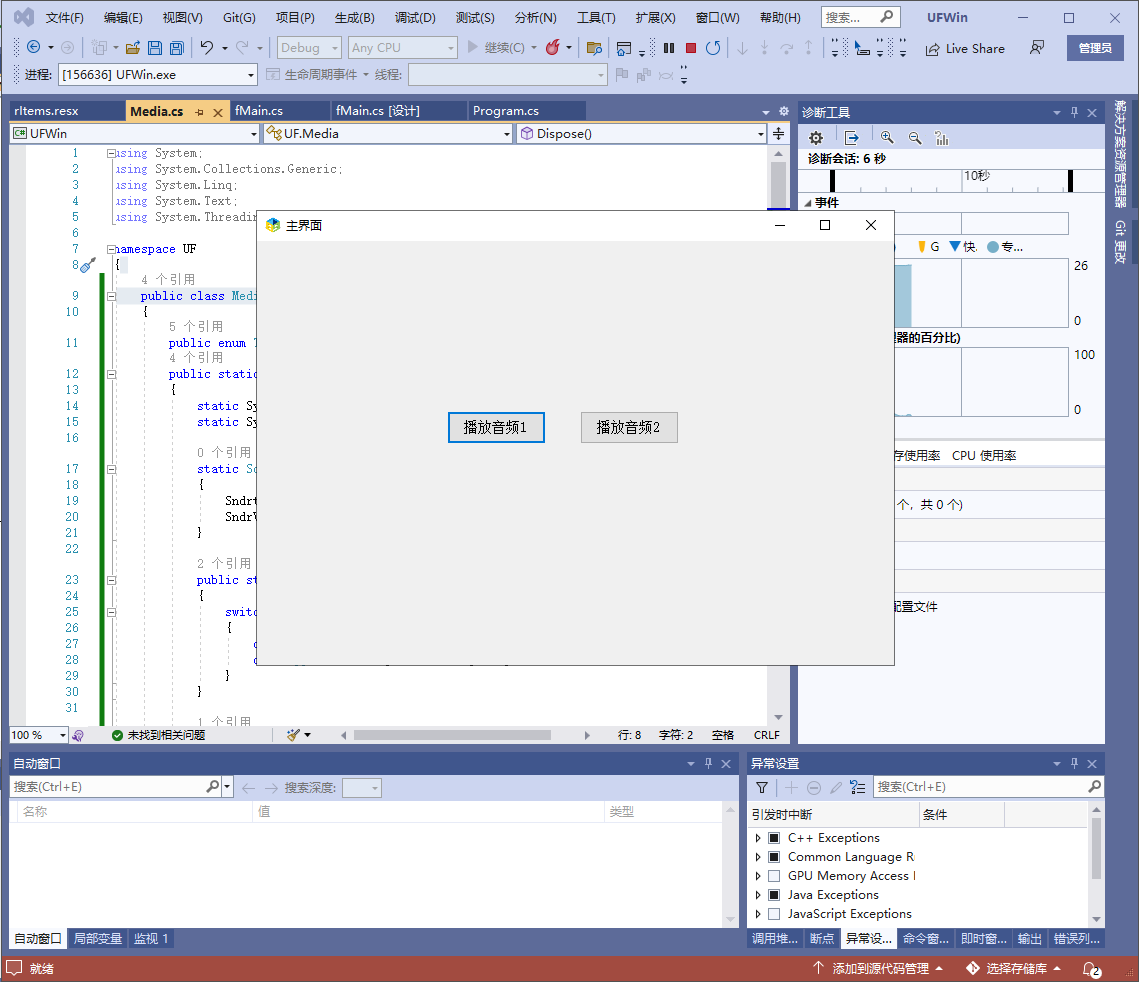
Task: Switch to the 局部变量 tab
Action: point(97,938)
